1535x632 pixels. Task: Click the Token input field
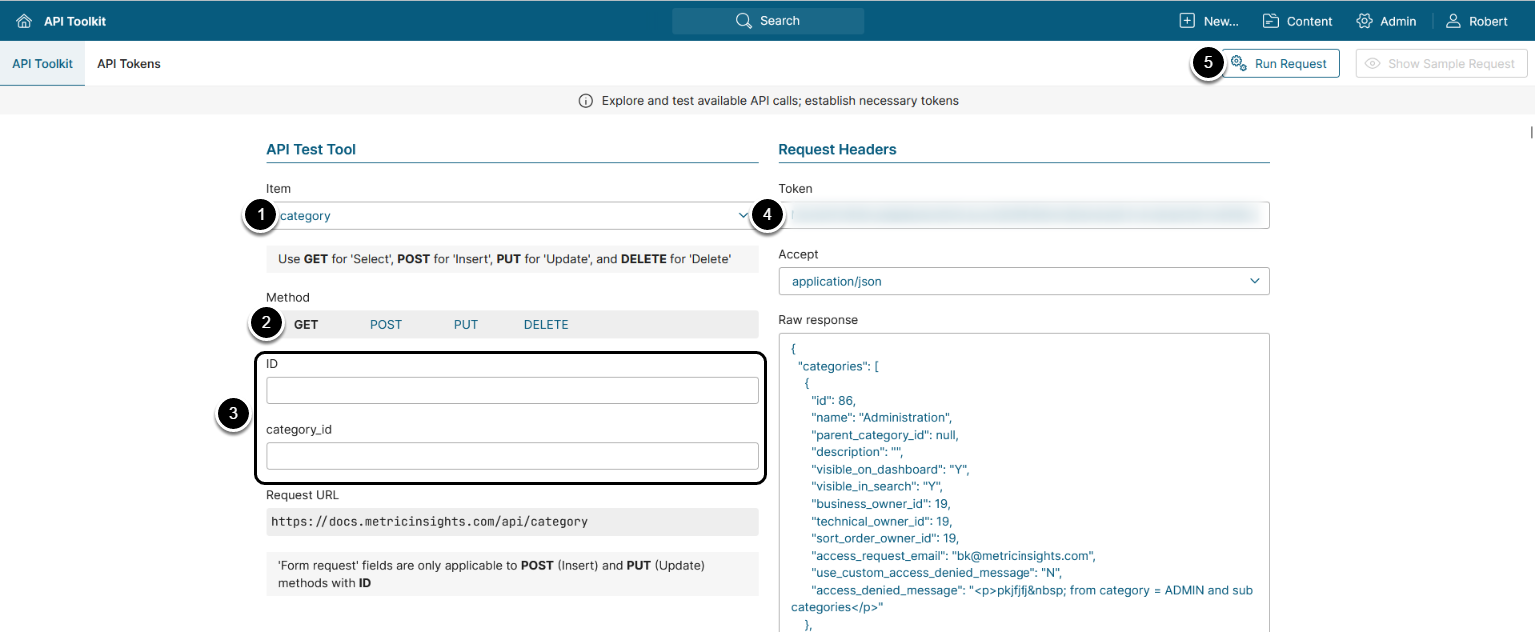pos(1024,215)
